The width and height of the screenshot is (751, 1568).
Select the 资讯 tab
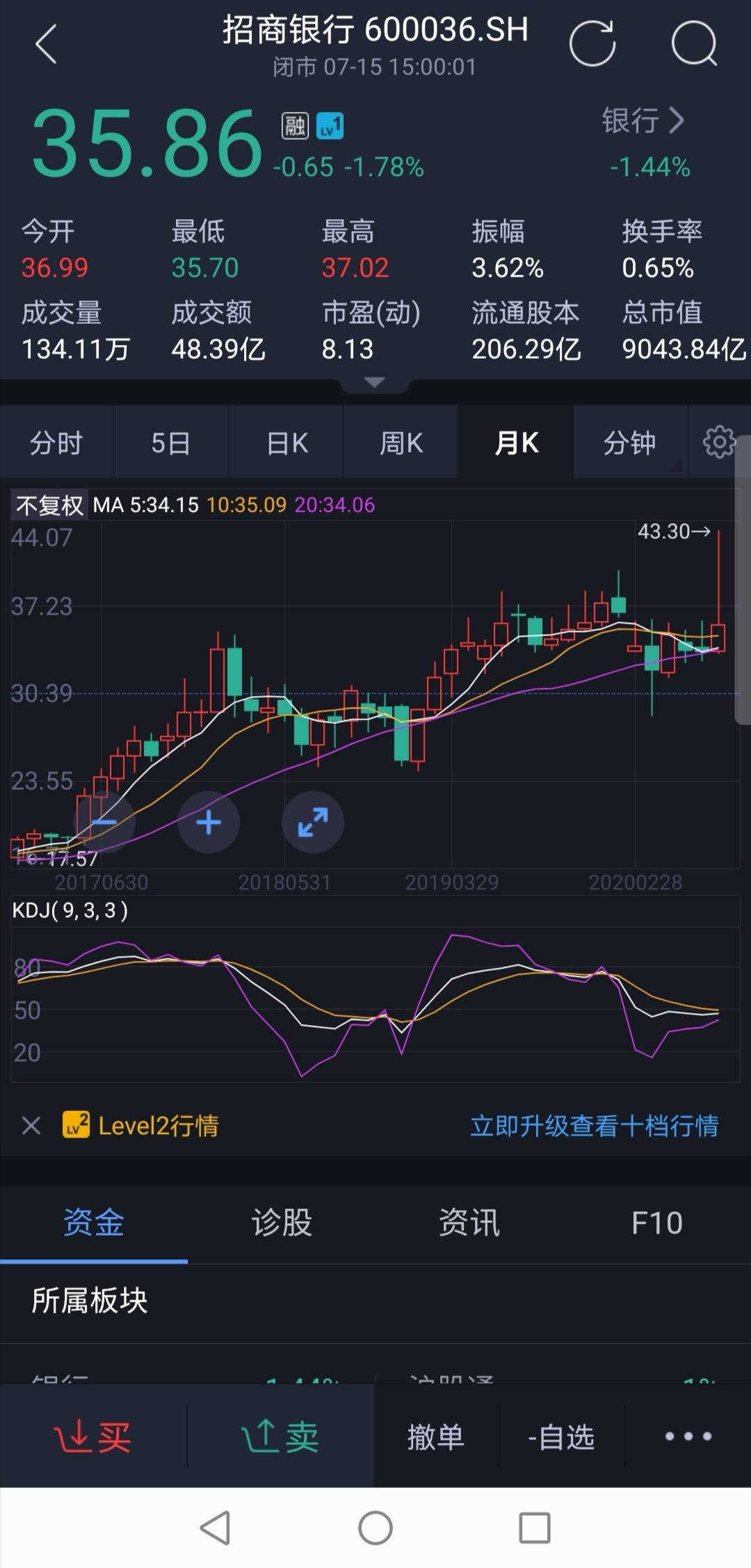click(469, 1222)
